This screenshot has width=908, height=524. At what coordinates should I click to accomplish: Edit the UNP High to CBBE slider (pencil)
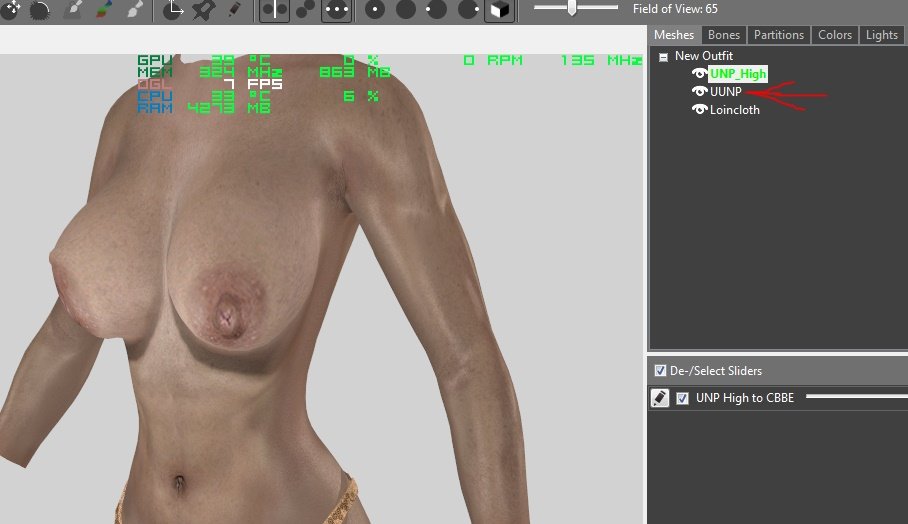point(660,398)
